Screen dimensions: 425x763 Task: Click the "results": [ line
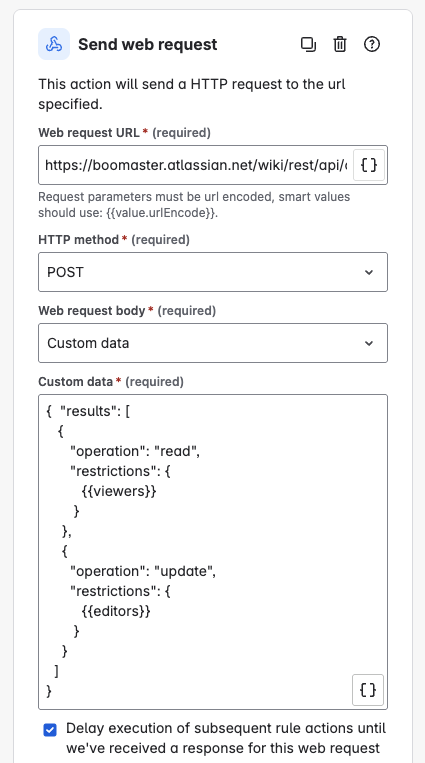click(x=88, y=411)
